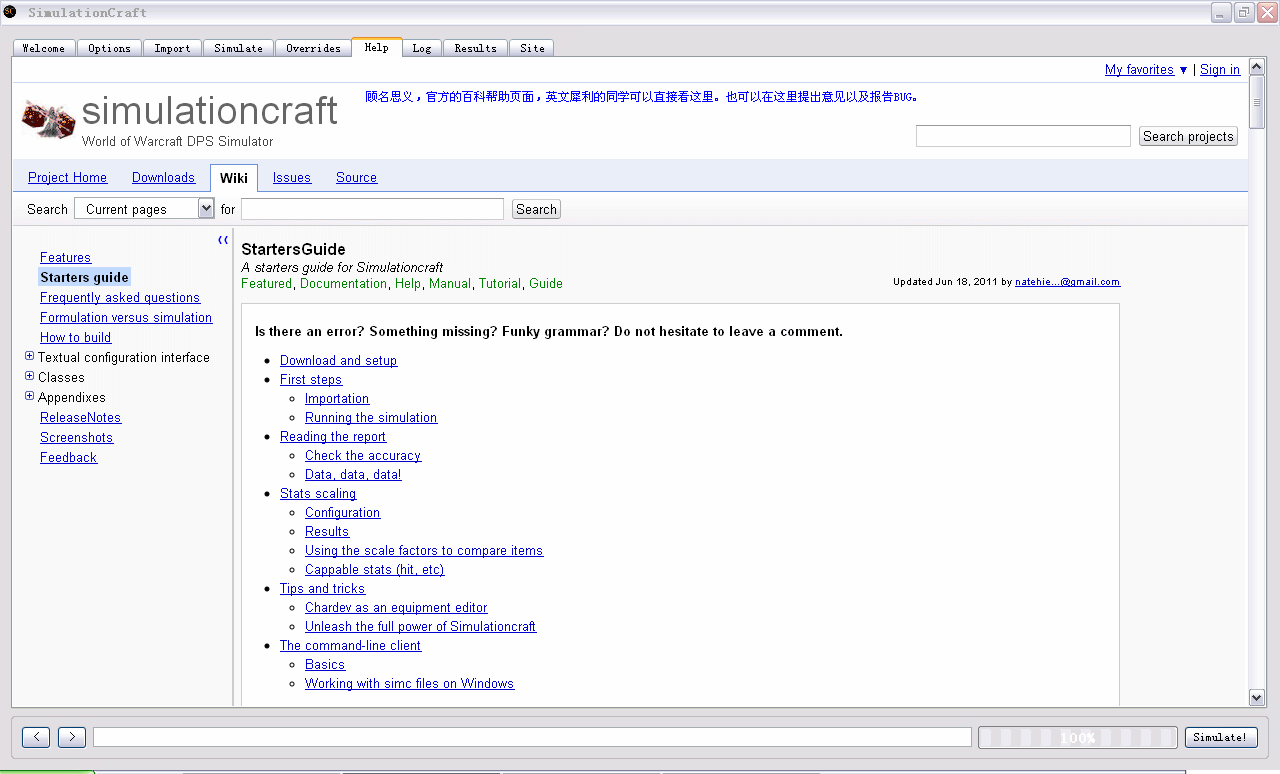Screen dimensions: 1280x774
Task: Open the Current pages search dropdown
Action: 144,209
